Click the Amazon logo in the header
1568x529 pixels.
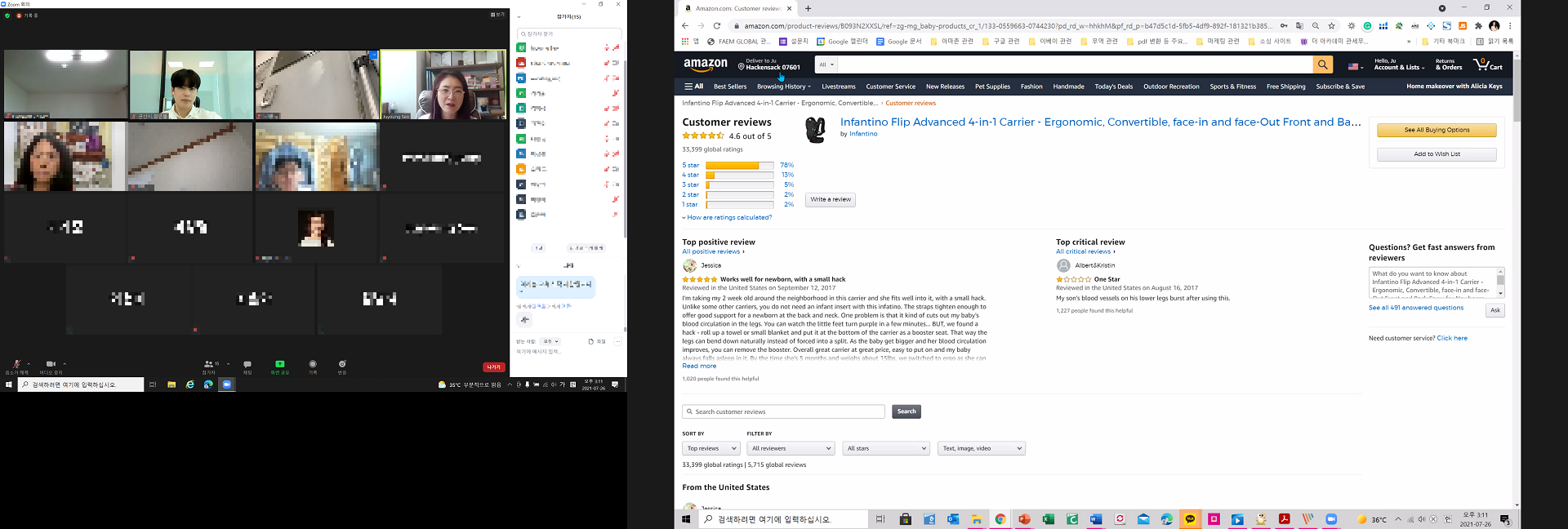(x=706, y=64)
